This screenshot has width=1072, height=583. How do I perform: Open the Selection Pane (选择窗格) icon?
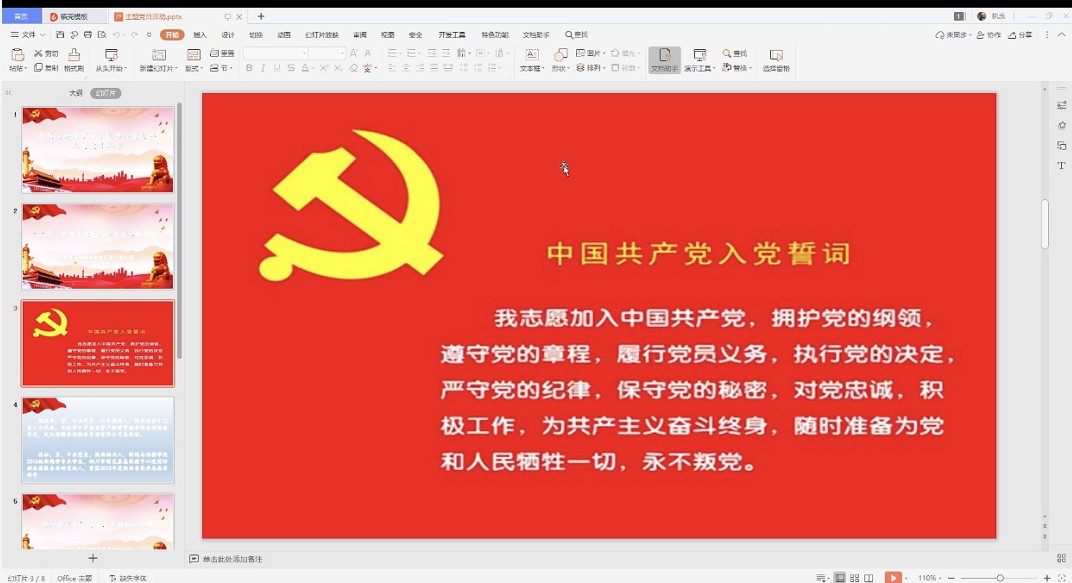click(776, 55)
